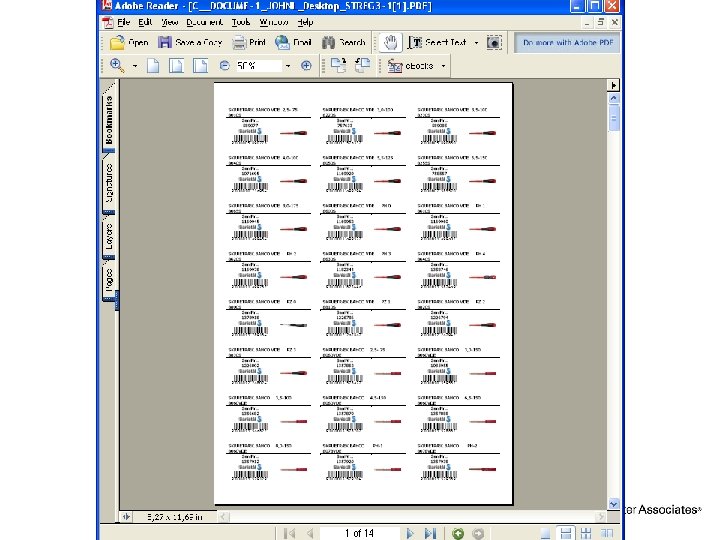The image size is (720, 540).
Task: Open the Help menu
Action: (305, 22)
